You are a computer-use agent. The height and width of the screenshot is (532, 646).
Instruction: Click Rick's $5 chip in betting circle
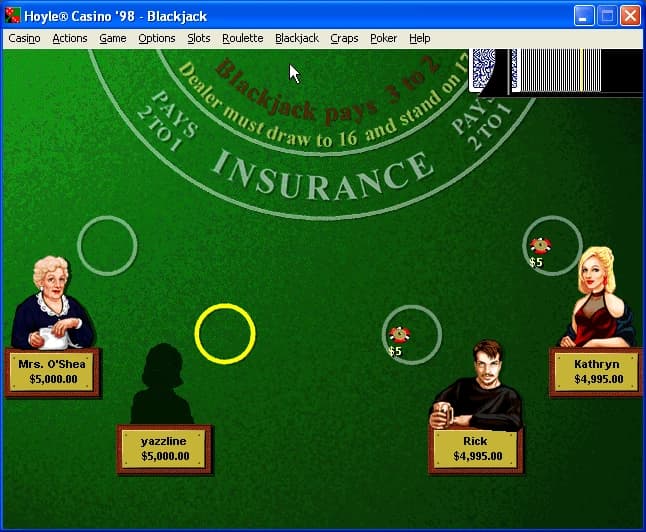[x=400, y=334]
